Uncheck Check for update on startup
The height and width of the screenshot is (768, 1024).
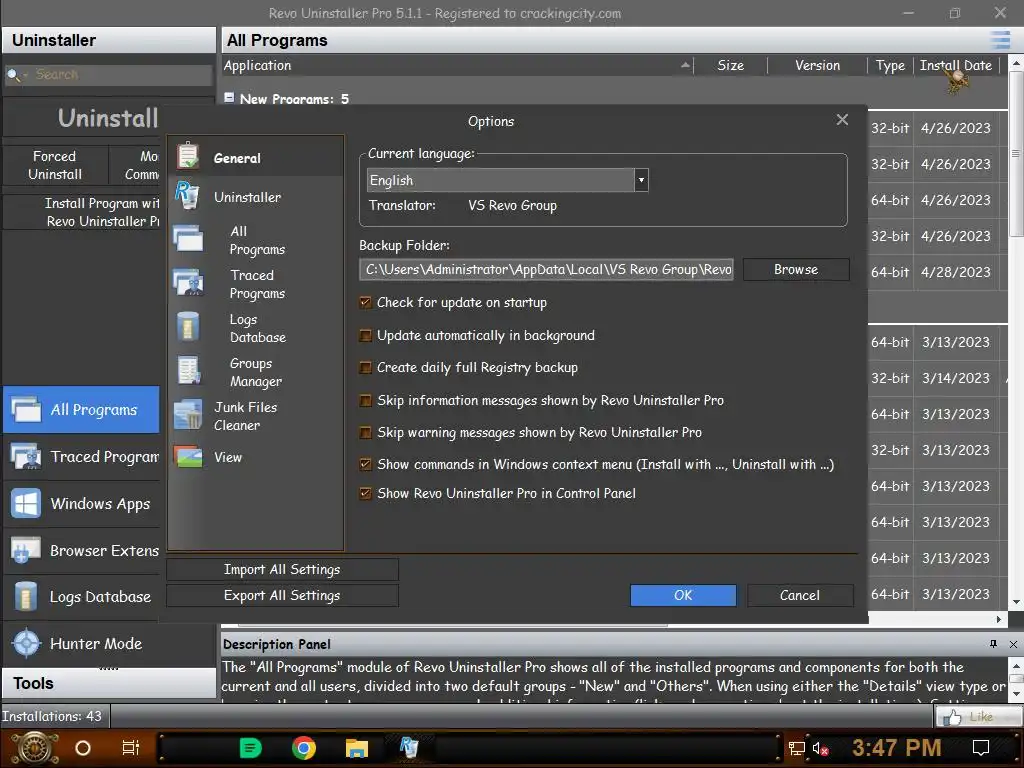[x=366, y=302]
